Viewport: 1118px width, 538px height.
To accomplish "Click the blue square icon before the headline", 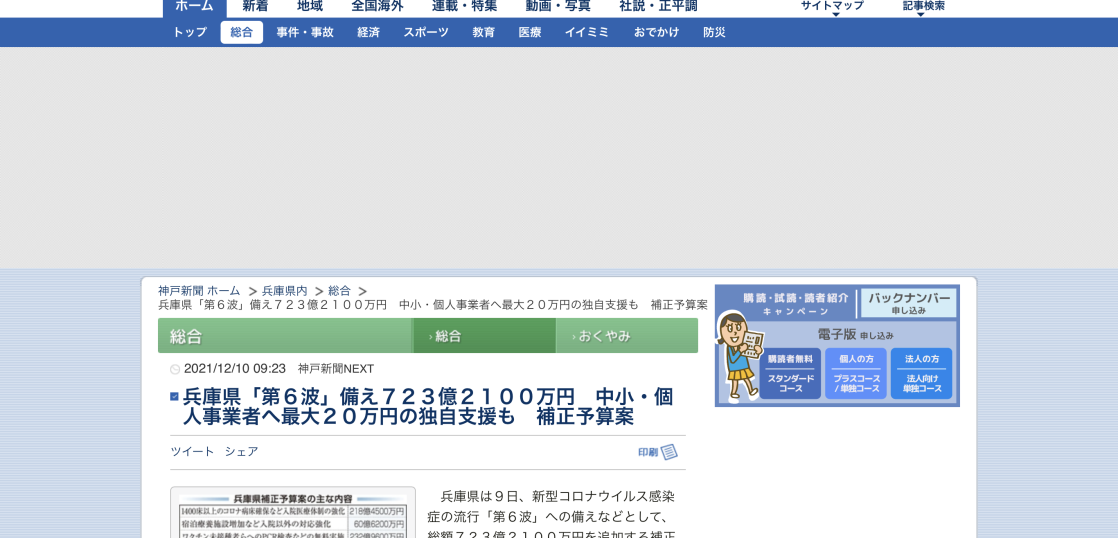I will point(174,397).
